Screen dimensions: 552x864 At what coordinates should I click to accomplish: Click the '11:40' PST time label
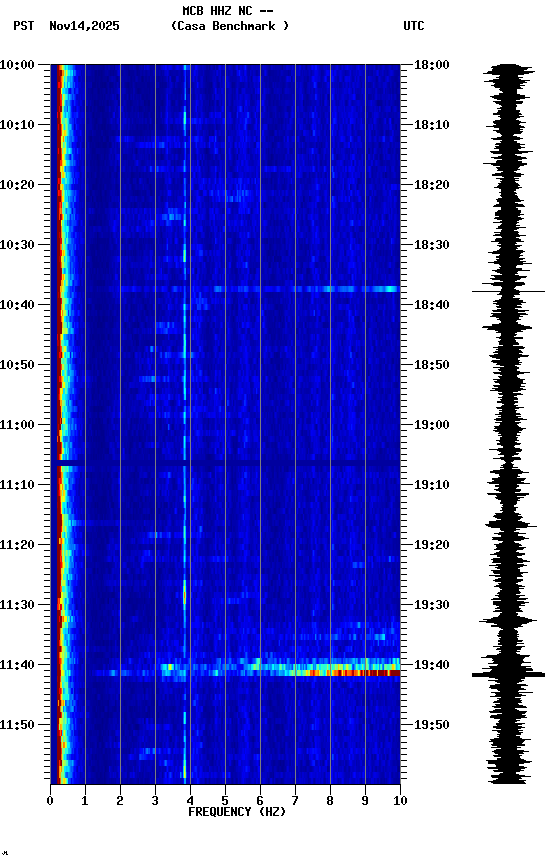tap(17, 666)
